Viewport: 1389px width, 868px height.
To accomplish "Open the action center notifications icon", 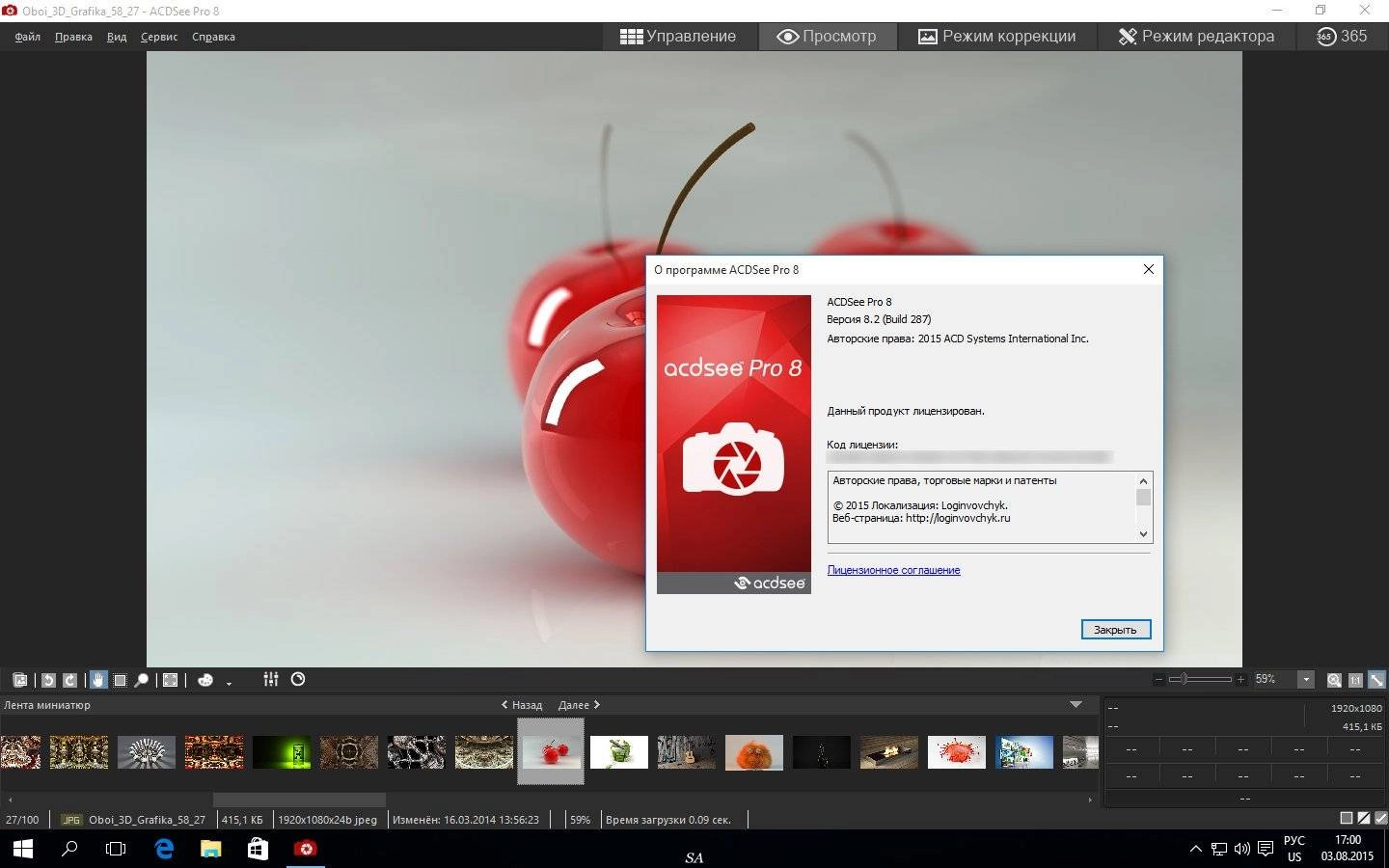I will click(x=1266, y=849).
